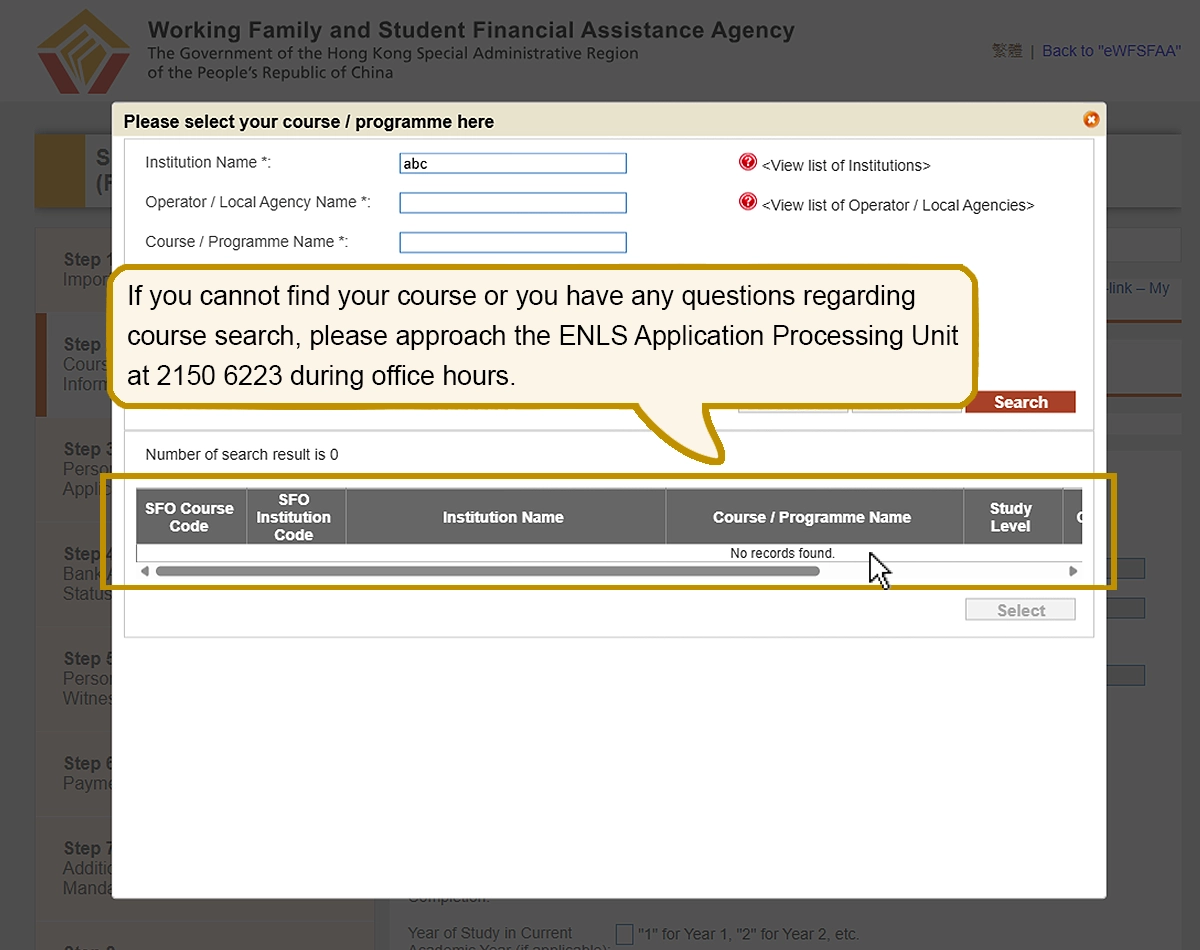This screenshot has height=950, width=1200.
Task: Click the Course / Programme Name column header
Action: pos(811,517)
